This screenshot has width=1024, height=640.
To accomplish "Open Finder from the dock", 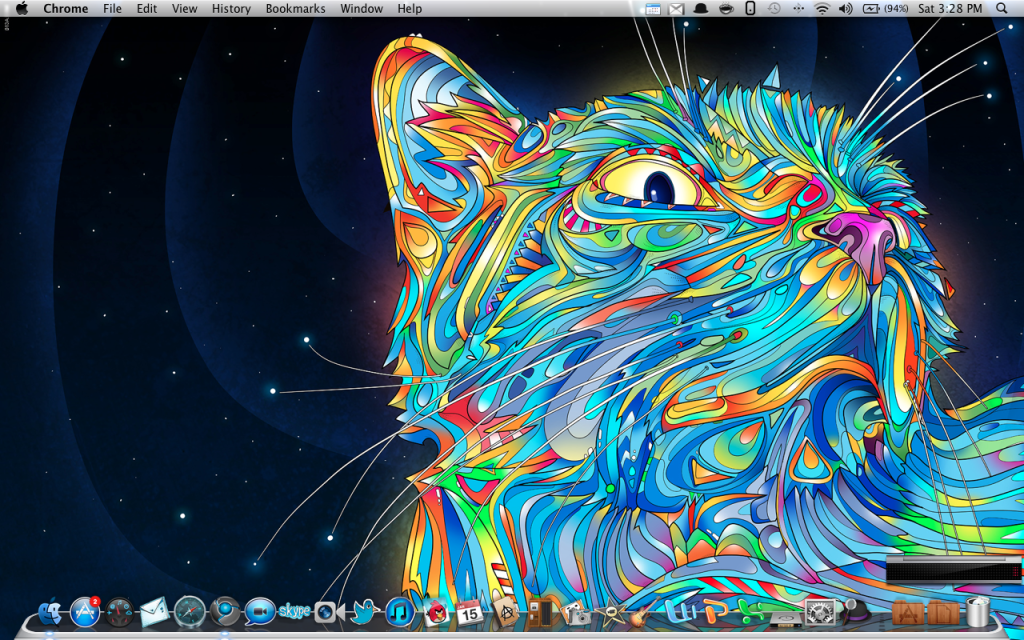I will tap(50, 613).
